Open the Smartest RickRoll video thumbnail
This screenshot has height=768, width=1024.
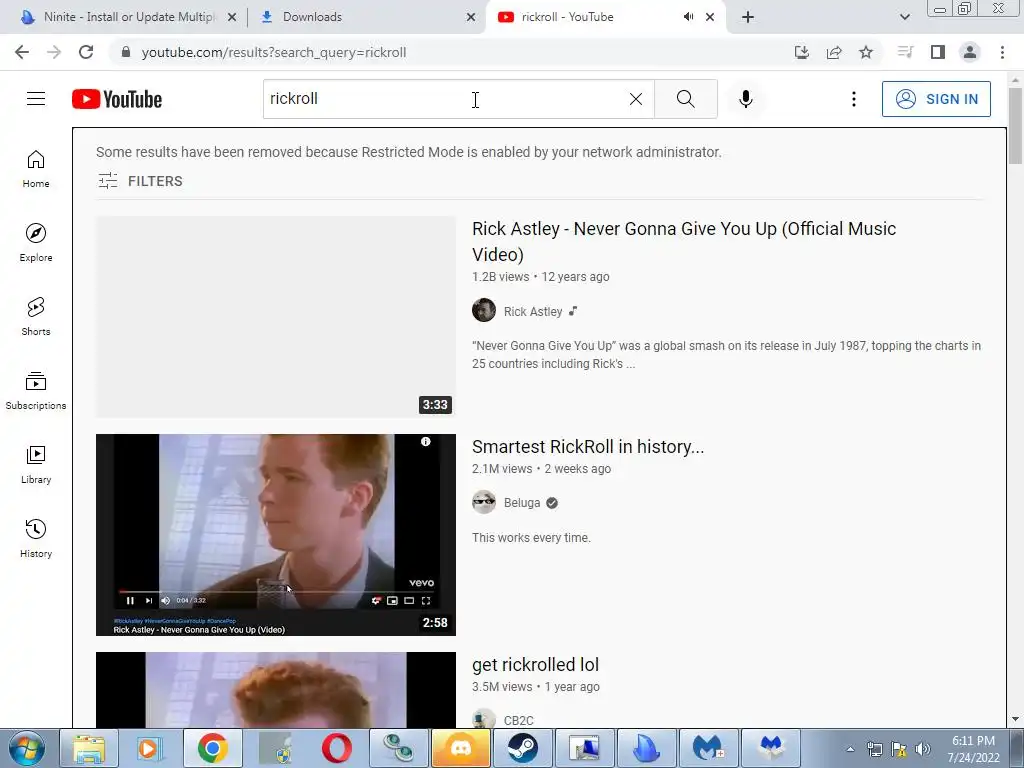point(276,535)
